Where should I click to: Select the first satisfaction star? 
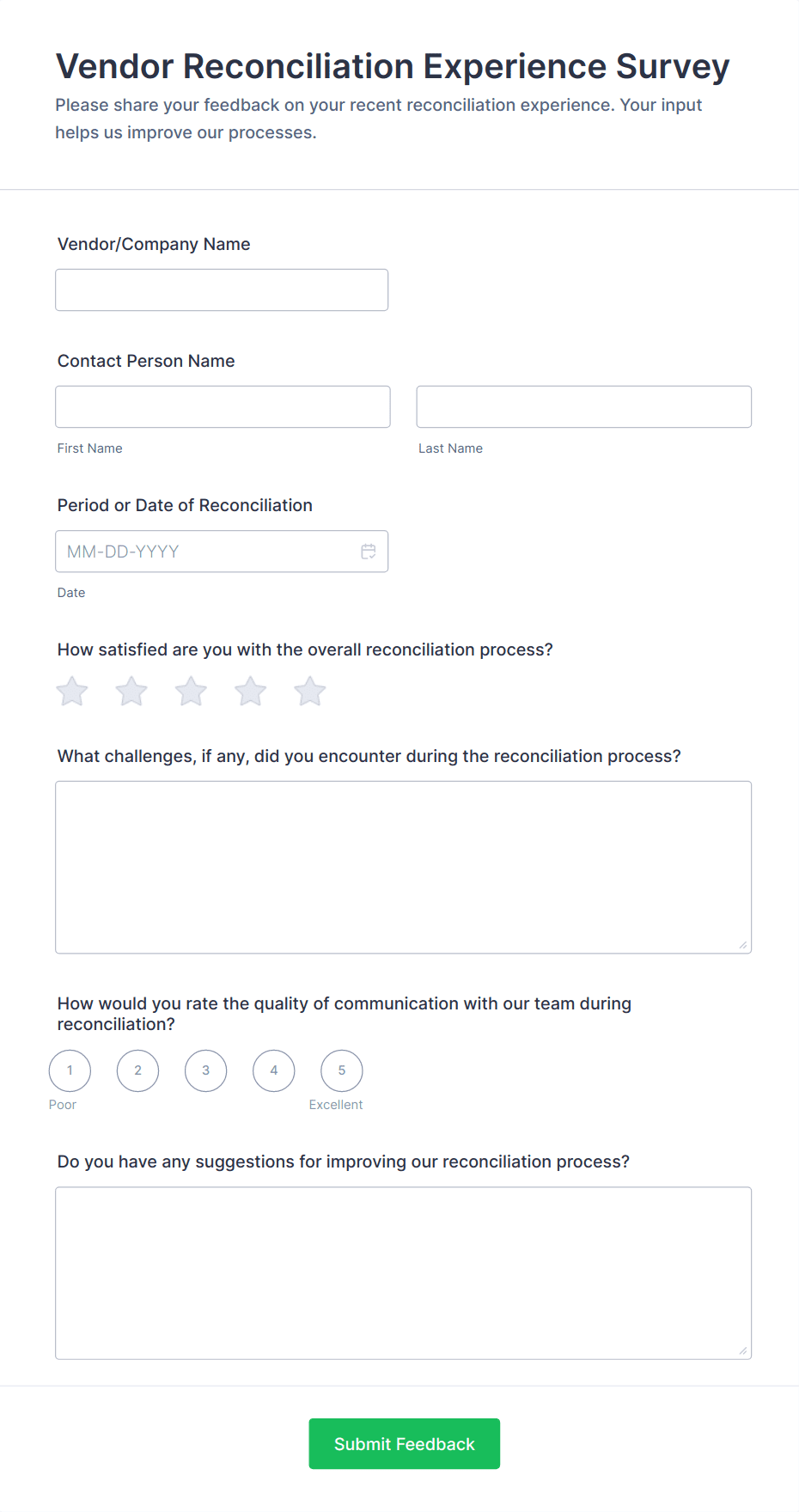[71, 691]
